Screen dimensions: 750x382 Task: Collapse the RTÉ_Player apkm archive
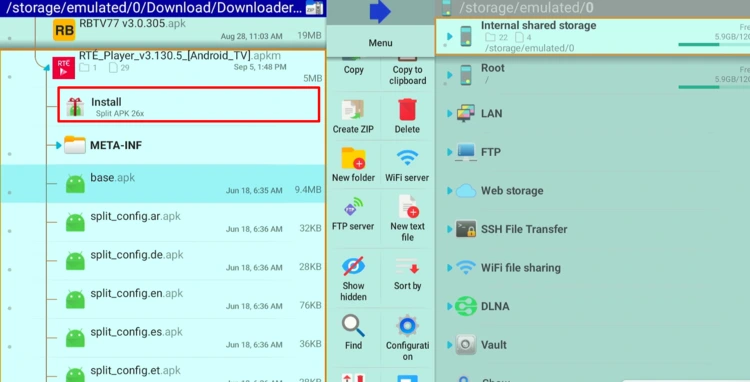[x=46, y=68]
